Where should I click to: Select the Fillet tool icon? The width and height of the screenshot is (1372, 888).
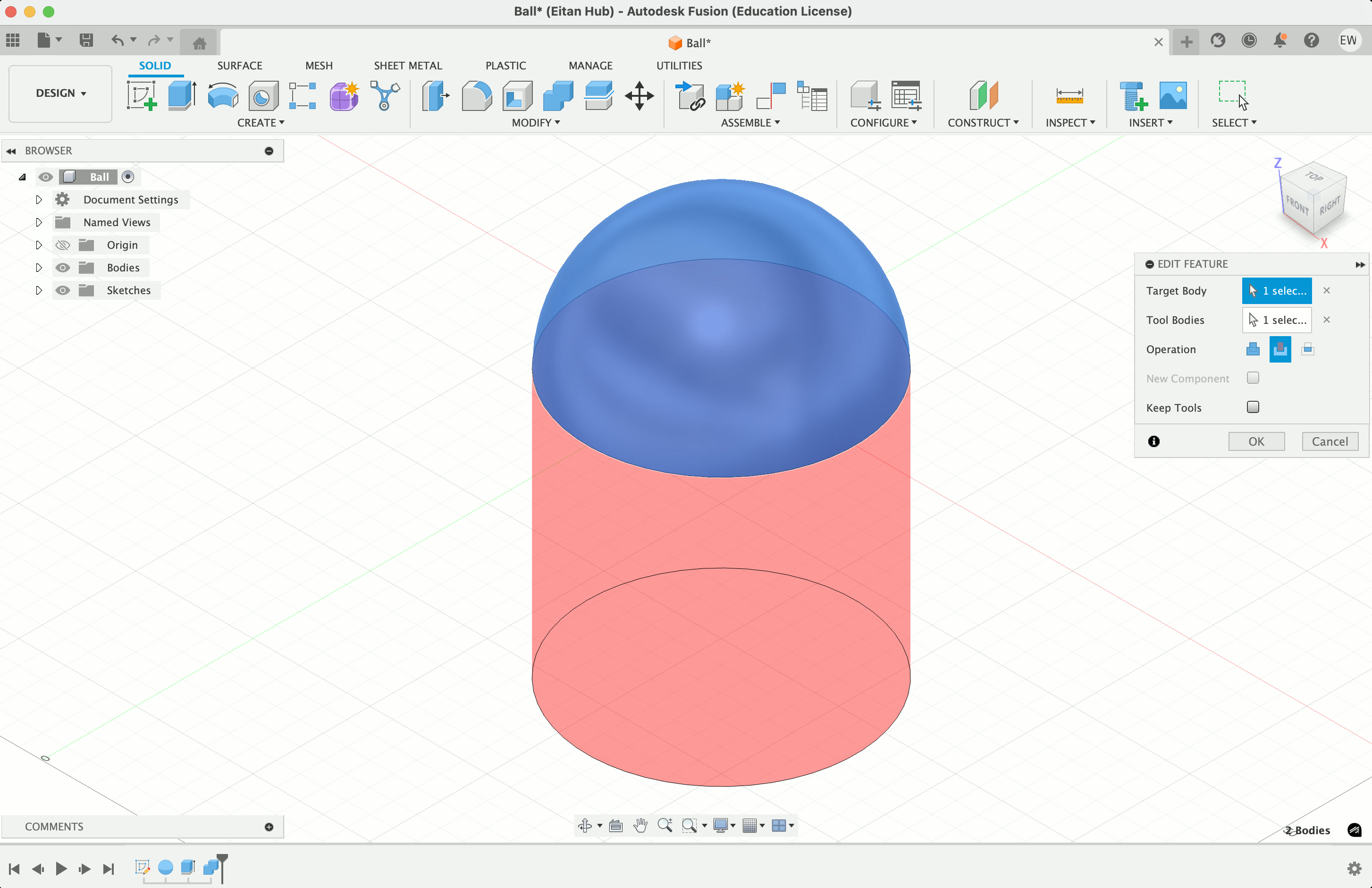coord(476,96)
